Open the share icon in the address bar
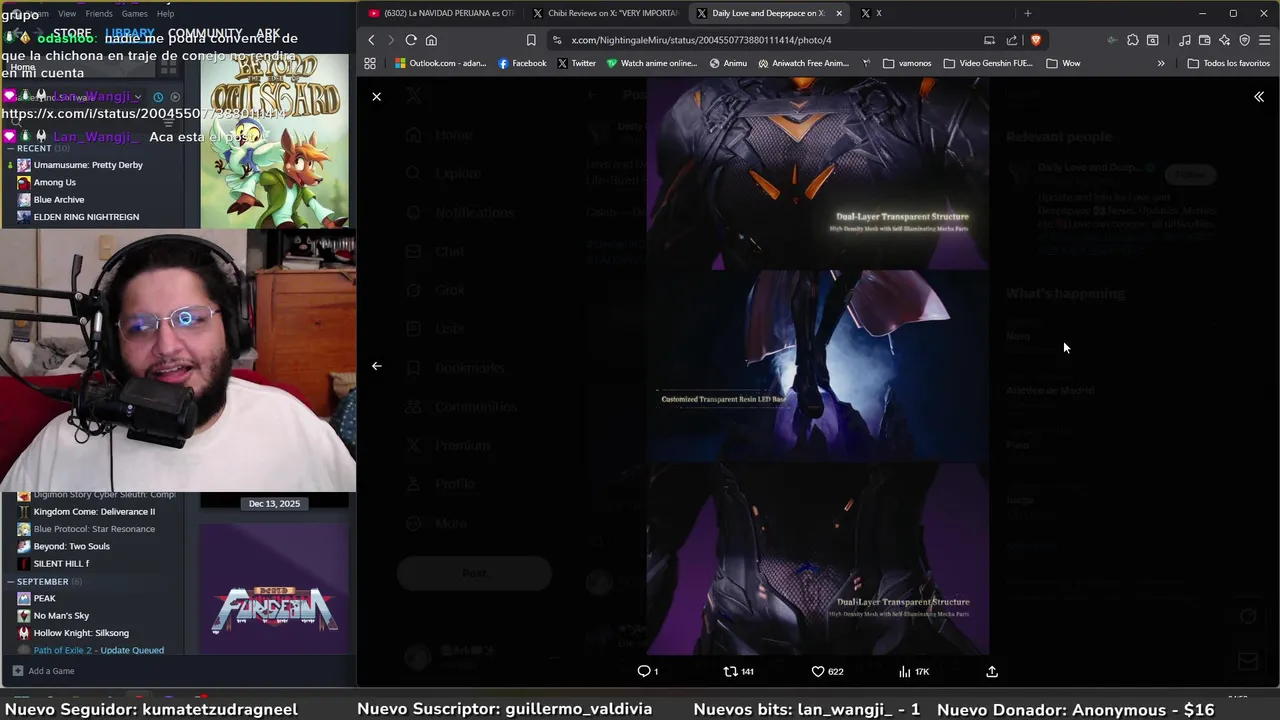The height and width of the screenshot is (720, 1280). [1012, 40]
